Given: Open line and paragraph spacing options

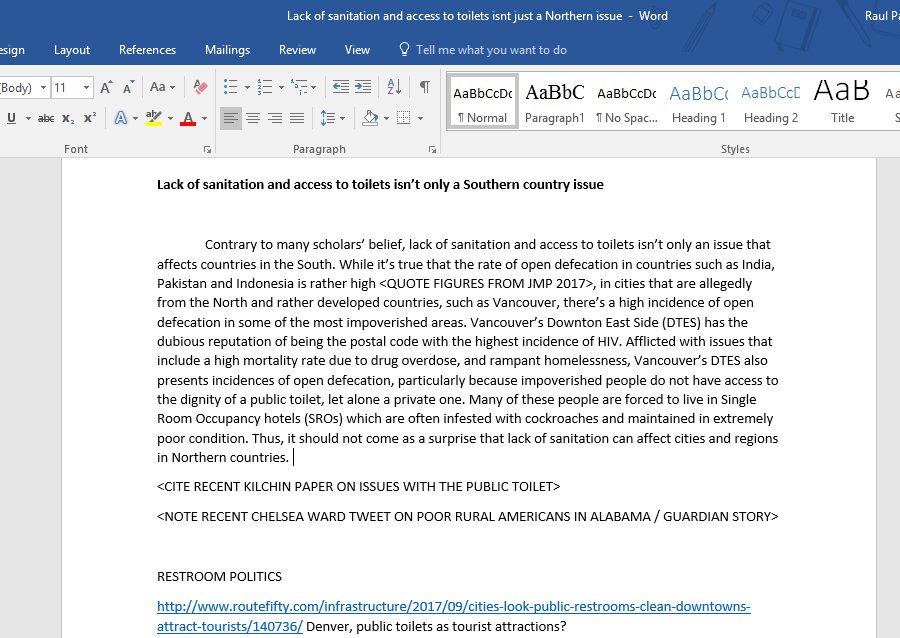Looking at the screenshot, I should [x=327, y=118].
